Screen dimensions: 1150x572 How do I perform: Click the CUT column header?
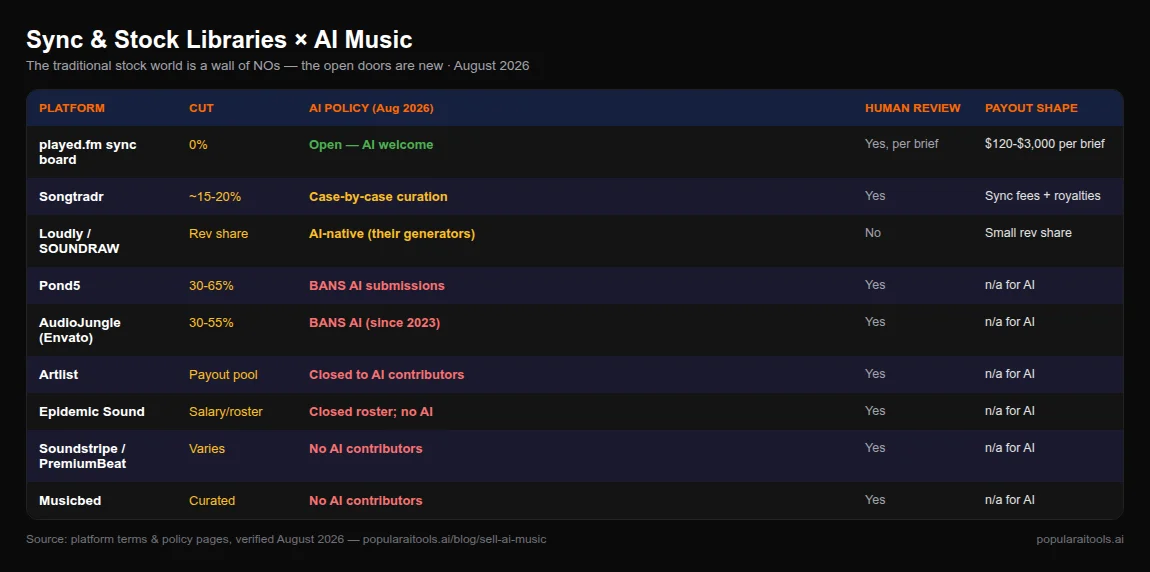[x=202, y=108]
